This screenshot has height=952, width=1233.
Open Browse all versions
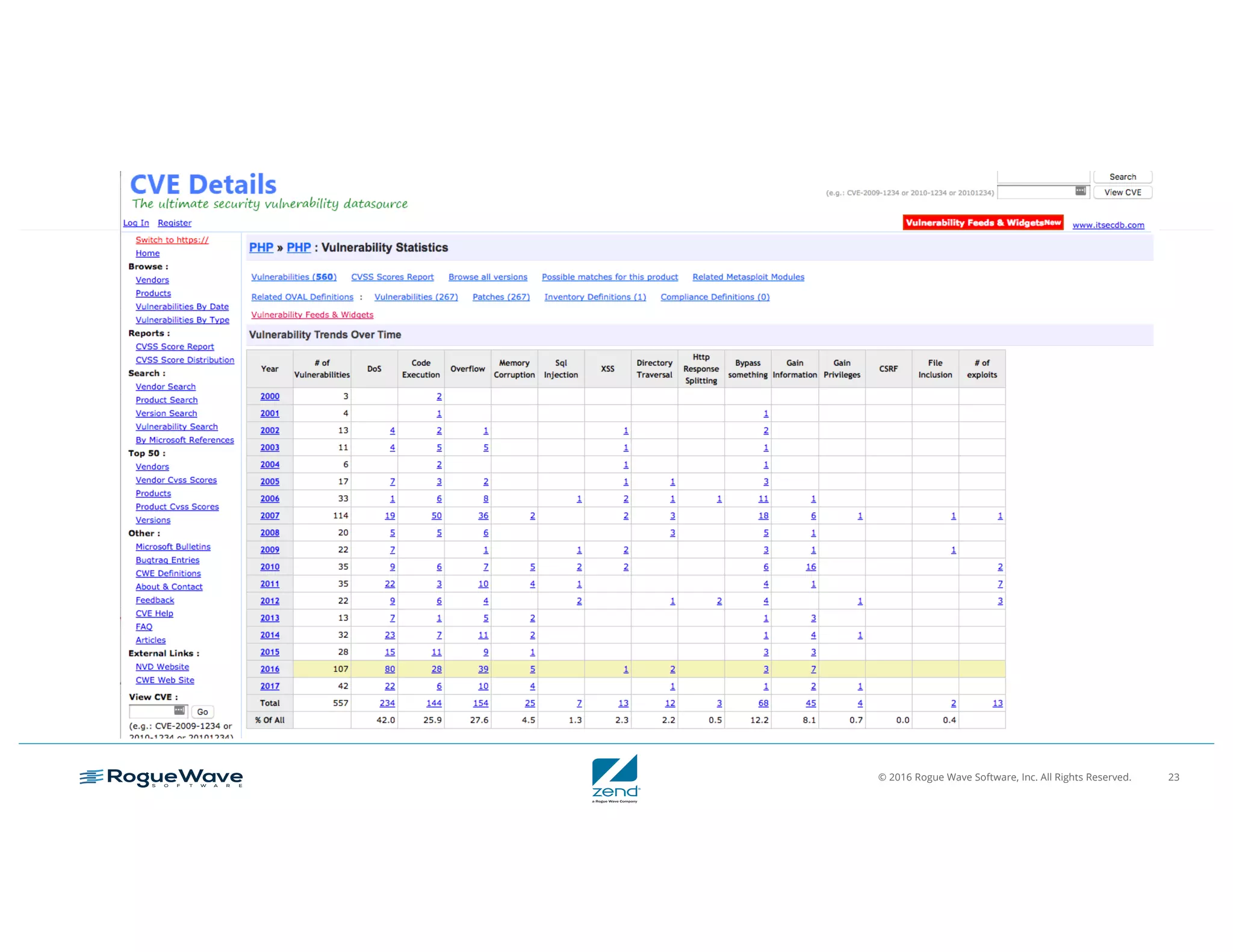pyautogui.click(x=488, y=277)
